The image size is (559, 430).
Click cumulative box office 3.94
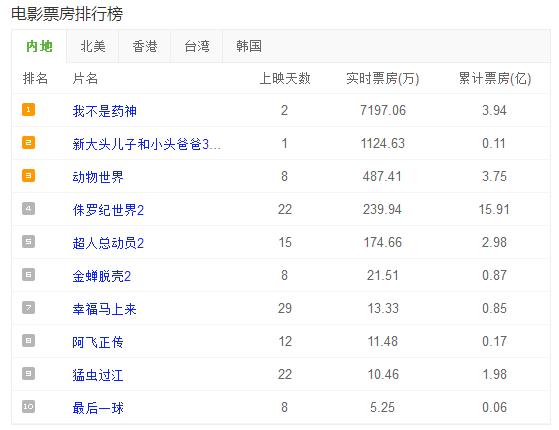pos(494,111)
